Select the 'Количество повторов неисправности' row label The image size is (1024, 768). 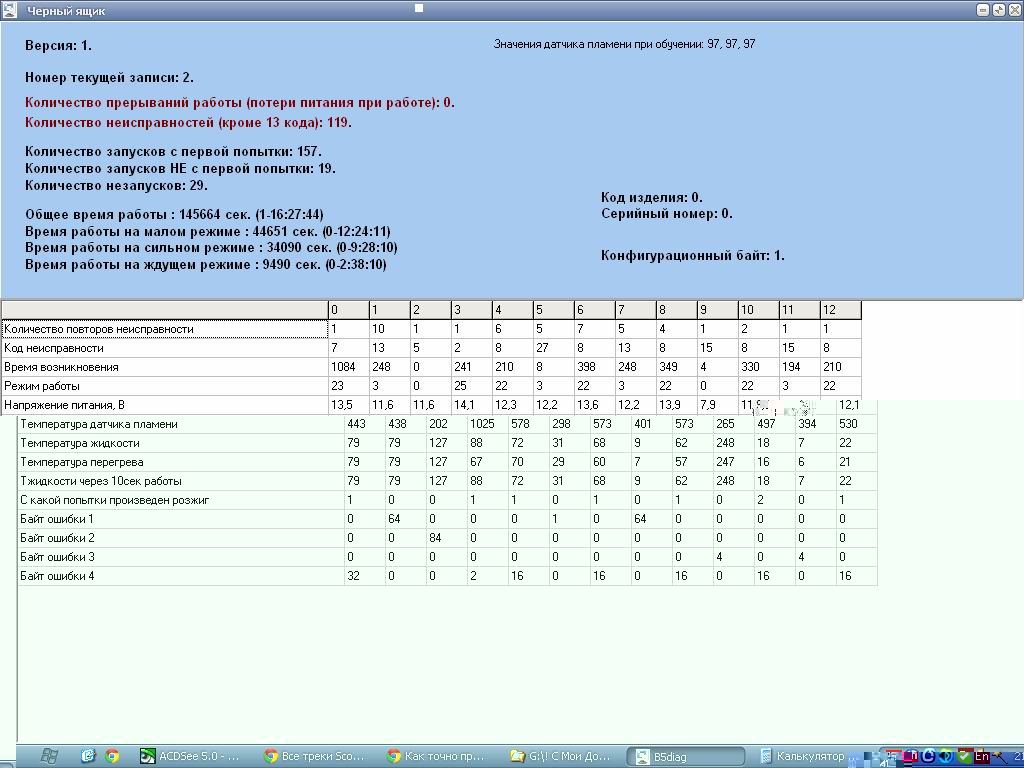pyautogui.click(x=165, y=329)
